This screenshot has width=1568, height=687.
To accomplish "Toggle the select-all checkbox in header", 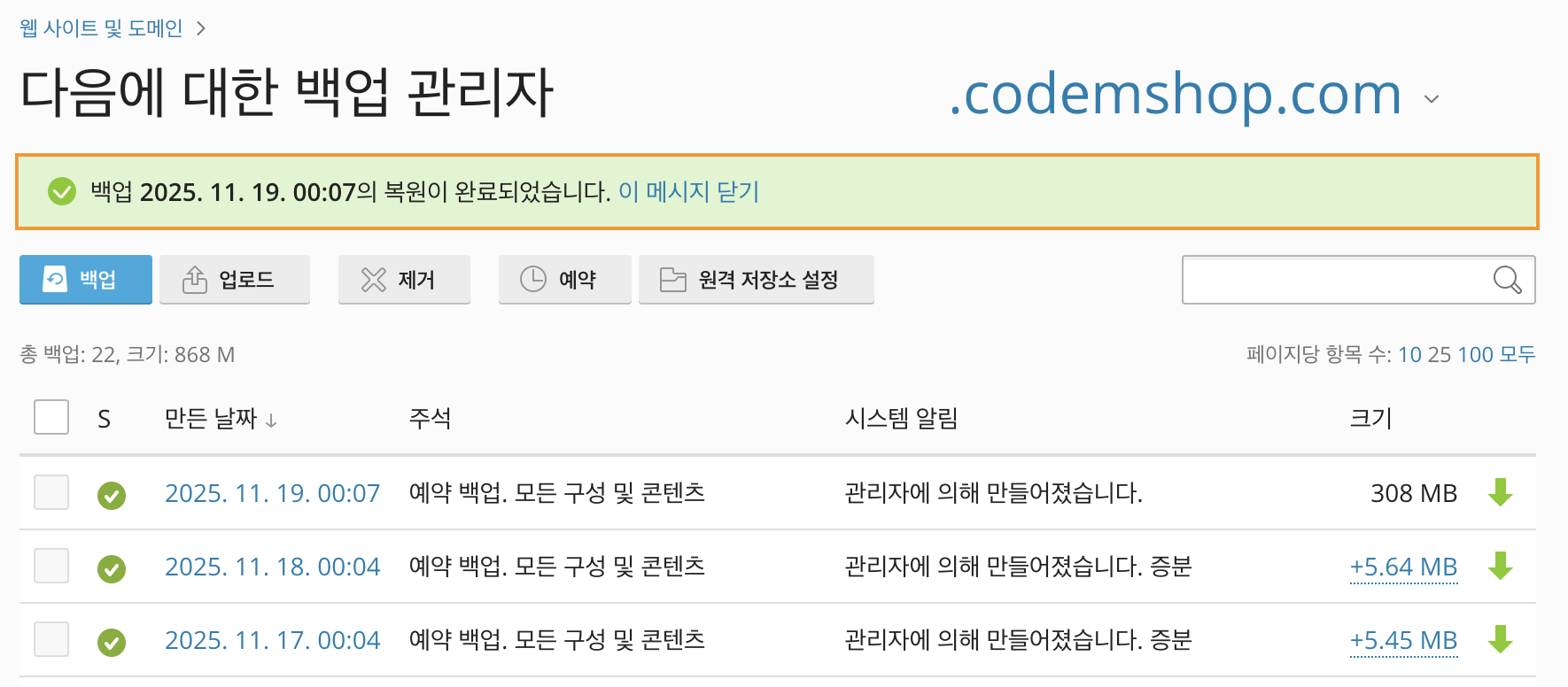I will pyautogui.click(x=51, y=417).
